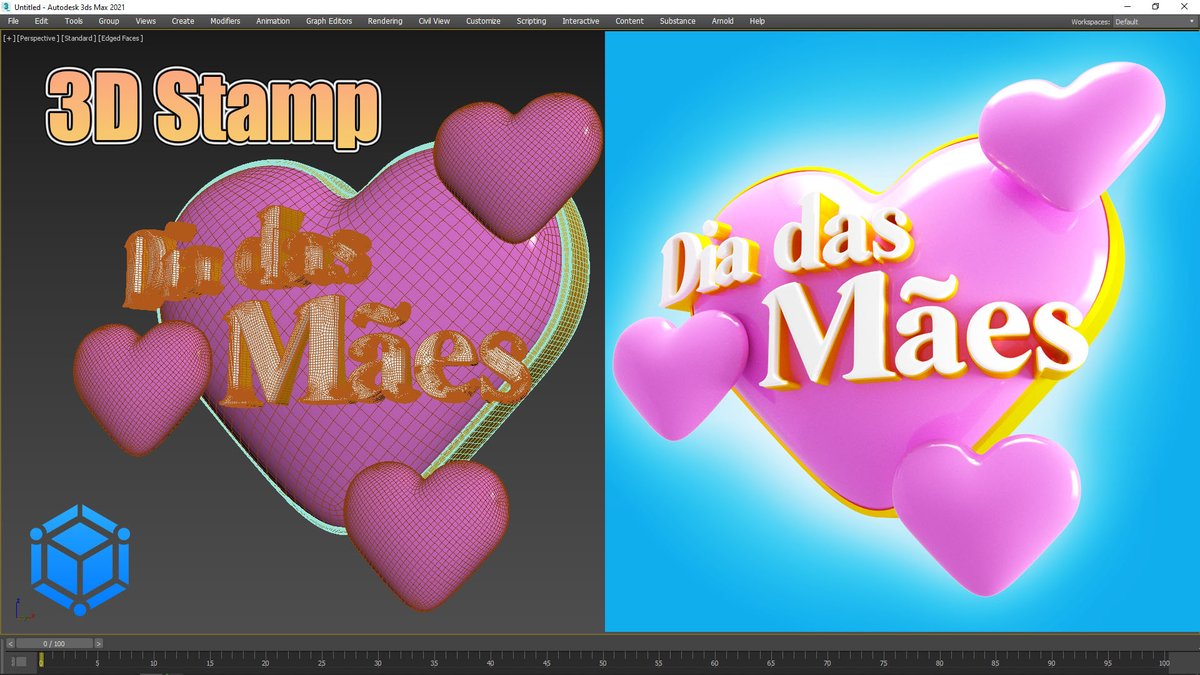Open the Interactive menu
1200x675 pixels.
[x=581, y=21]
